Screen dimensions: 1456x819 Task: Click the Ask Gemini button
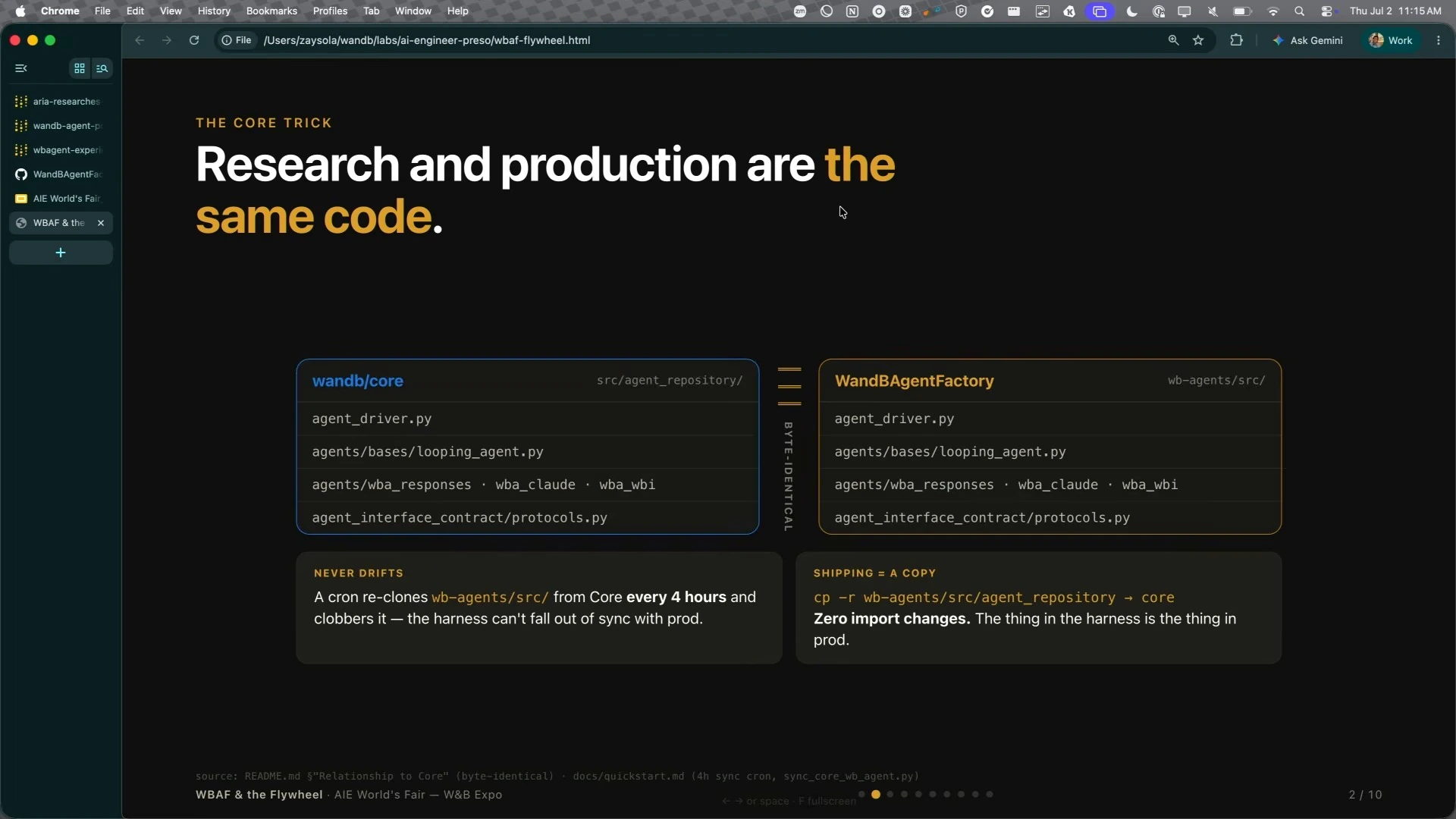pos(1308,40)
